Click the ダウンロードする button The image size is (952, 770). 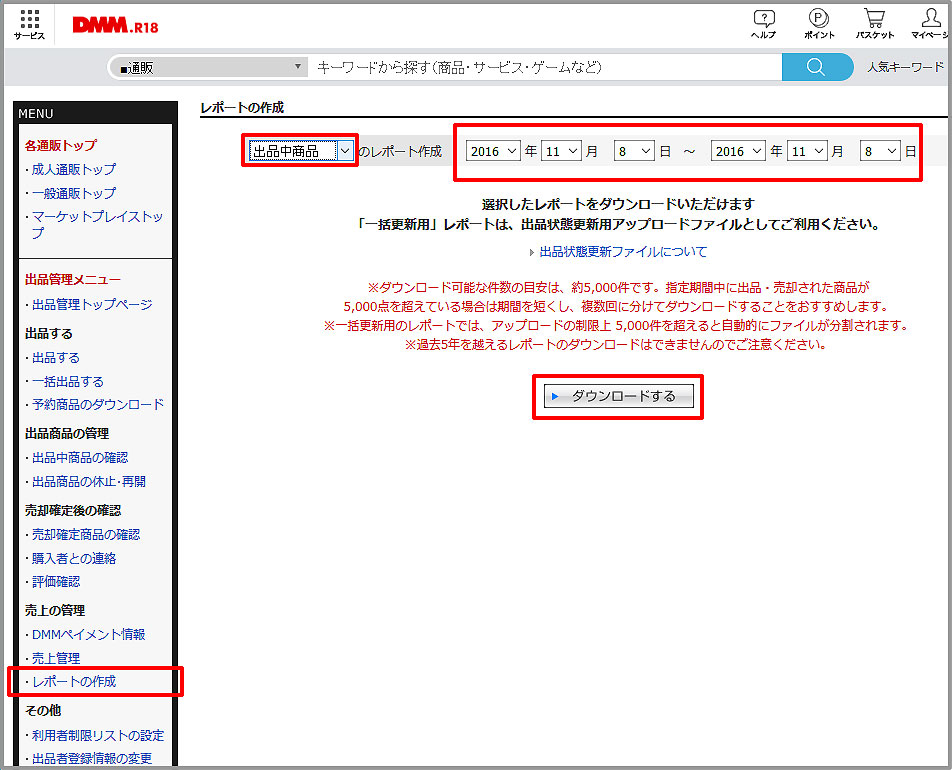pos(618,396)
